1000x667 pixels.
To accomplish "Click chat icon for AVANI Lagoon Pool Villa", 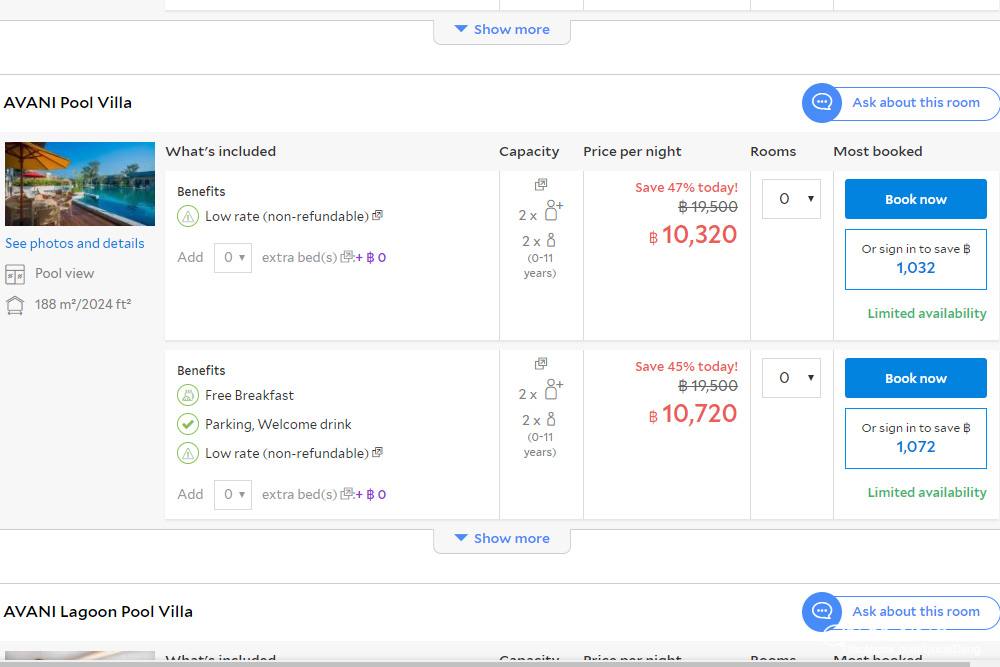I will point(822,611).
